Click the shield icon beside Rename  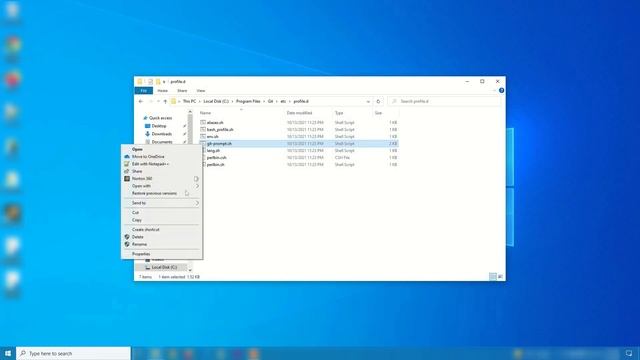(x=127, y=244)
